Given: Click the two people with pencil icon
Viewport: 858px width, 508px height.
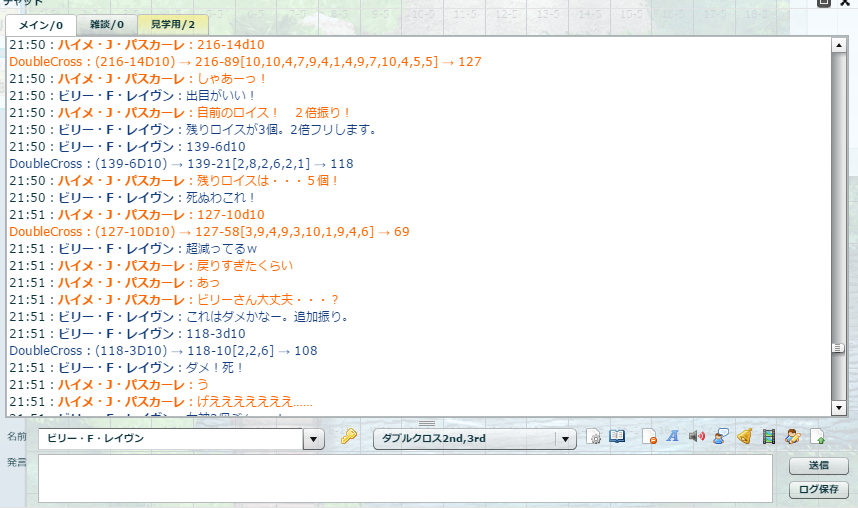Looking at the screenshot, I should 792,437.
